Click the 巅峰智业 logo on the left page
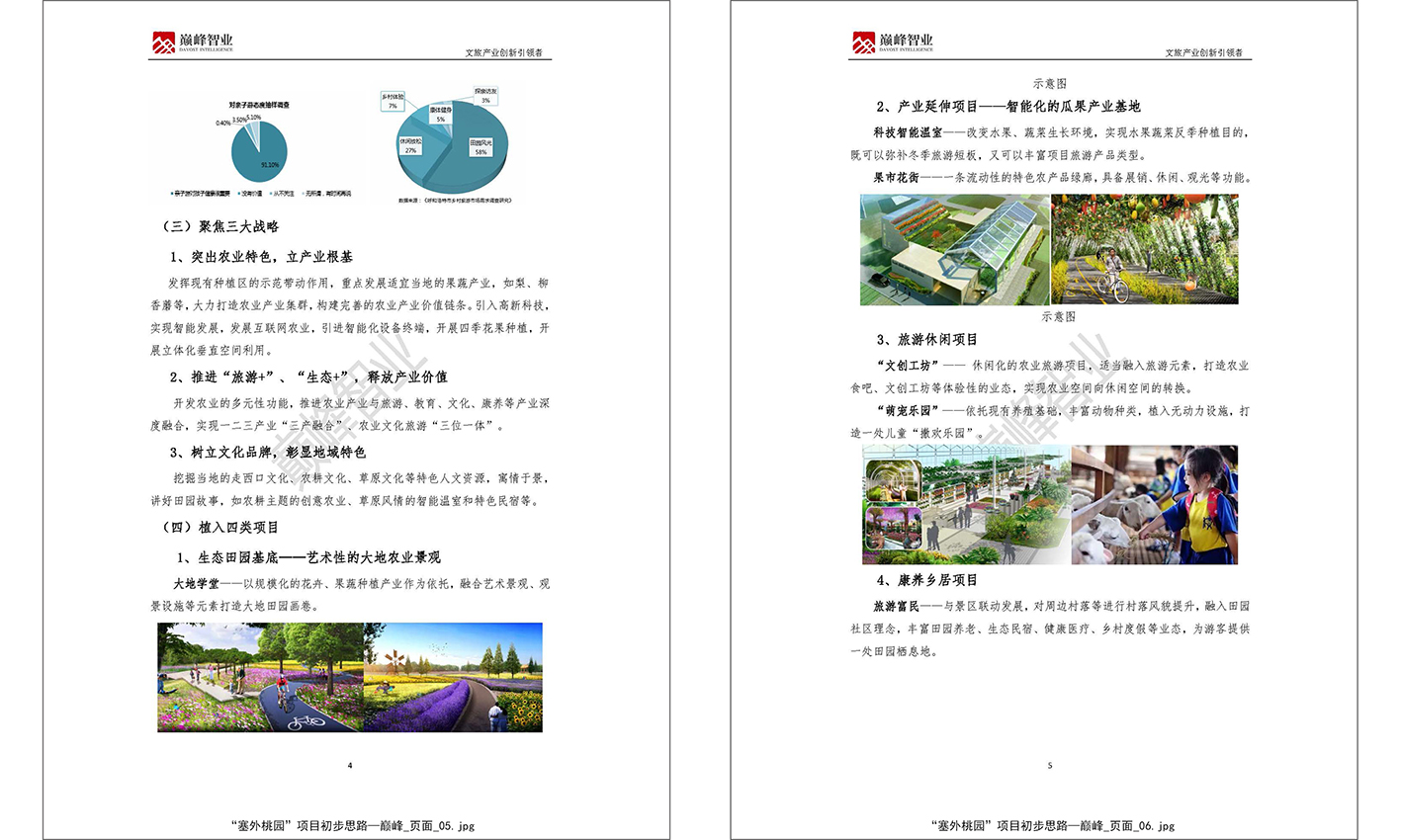 (192, 42)
